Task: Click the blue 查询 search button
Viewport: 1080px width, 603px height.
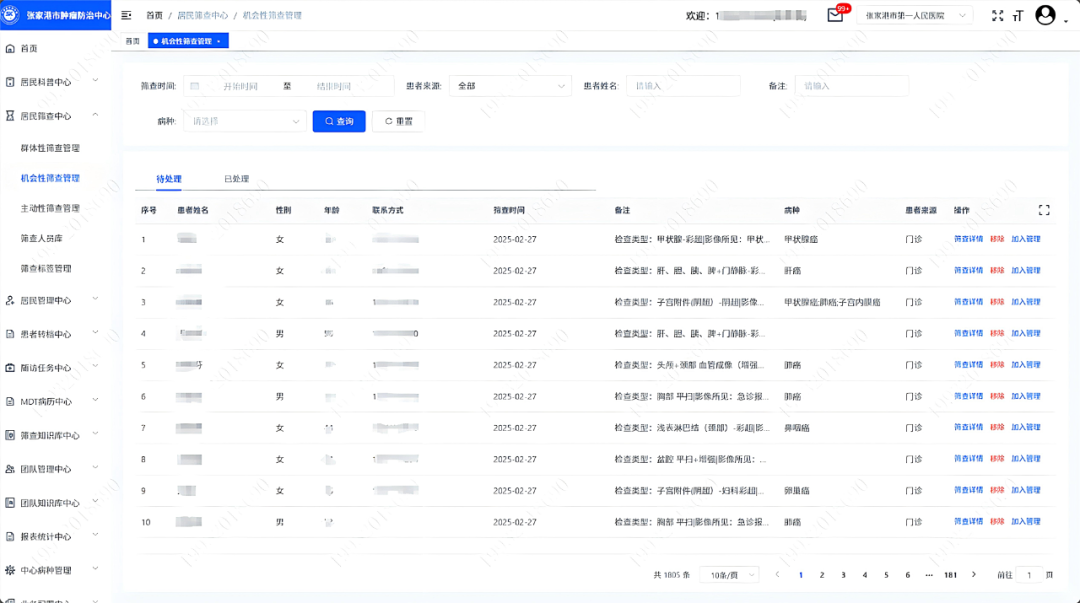Action: [339, 121]
